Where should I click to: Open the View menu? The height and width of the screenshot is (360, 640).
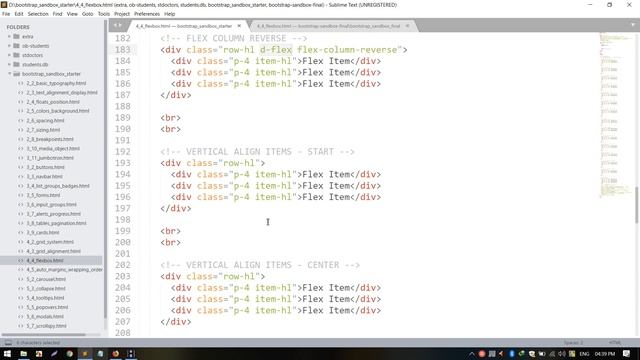click(72, 14)
